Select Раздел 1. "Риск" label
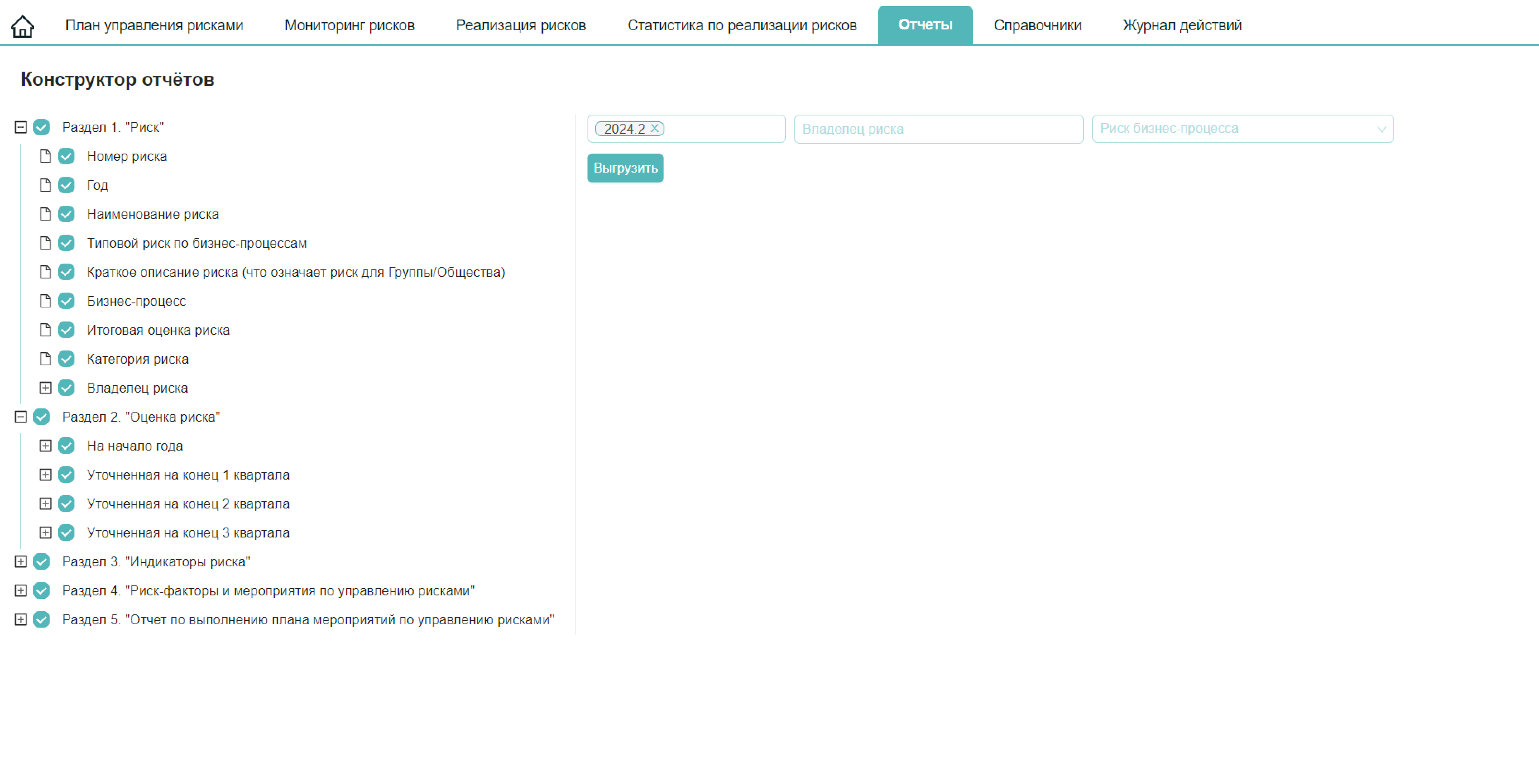The width and height of the screenshot is (1539, 784). click(113, 127)
